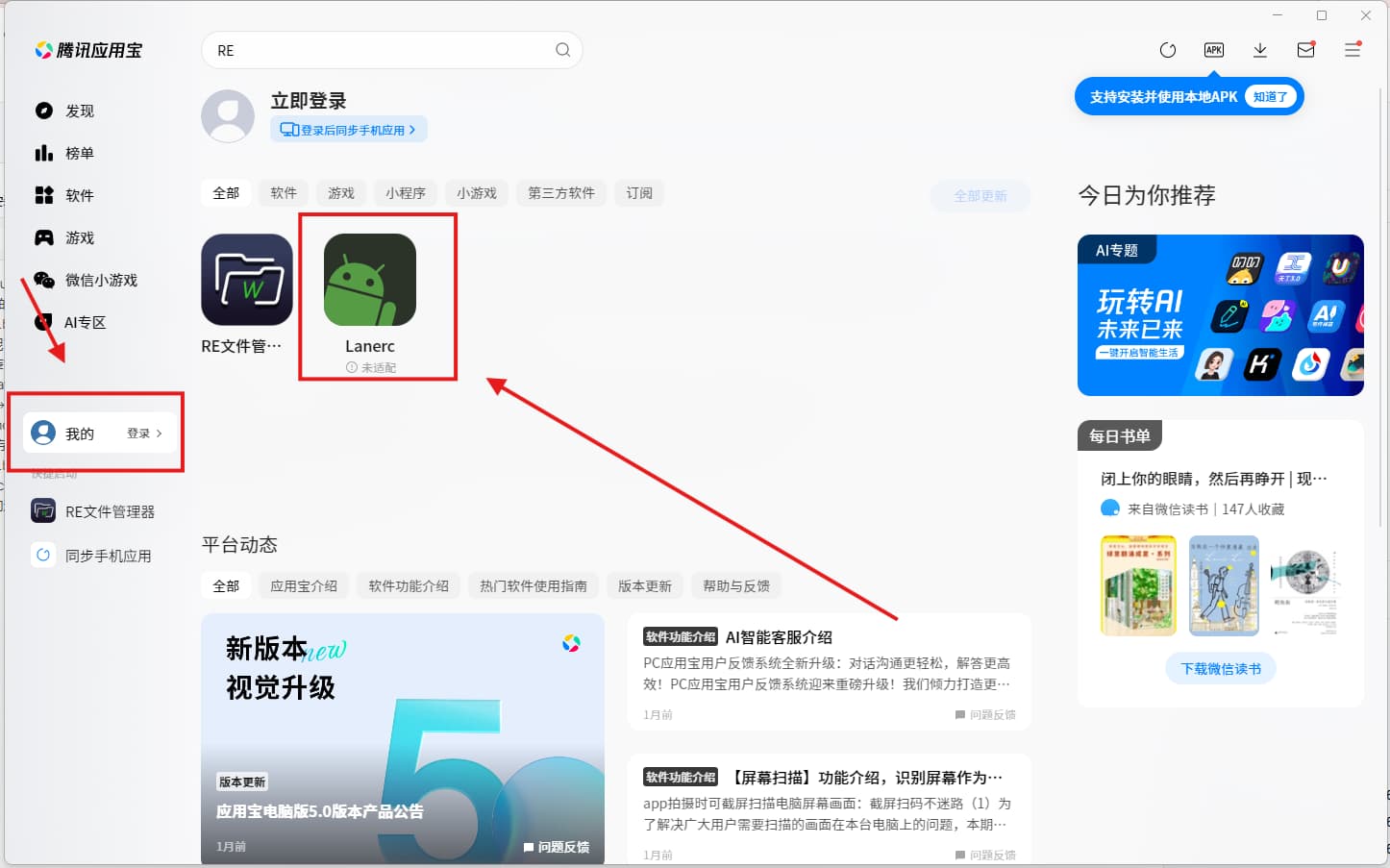Select the 游戏 filter tab
1390x868 pixels.
coord(341,193)
